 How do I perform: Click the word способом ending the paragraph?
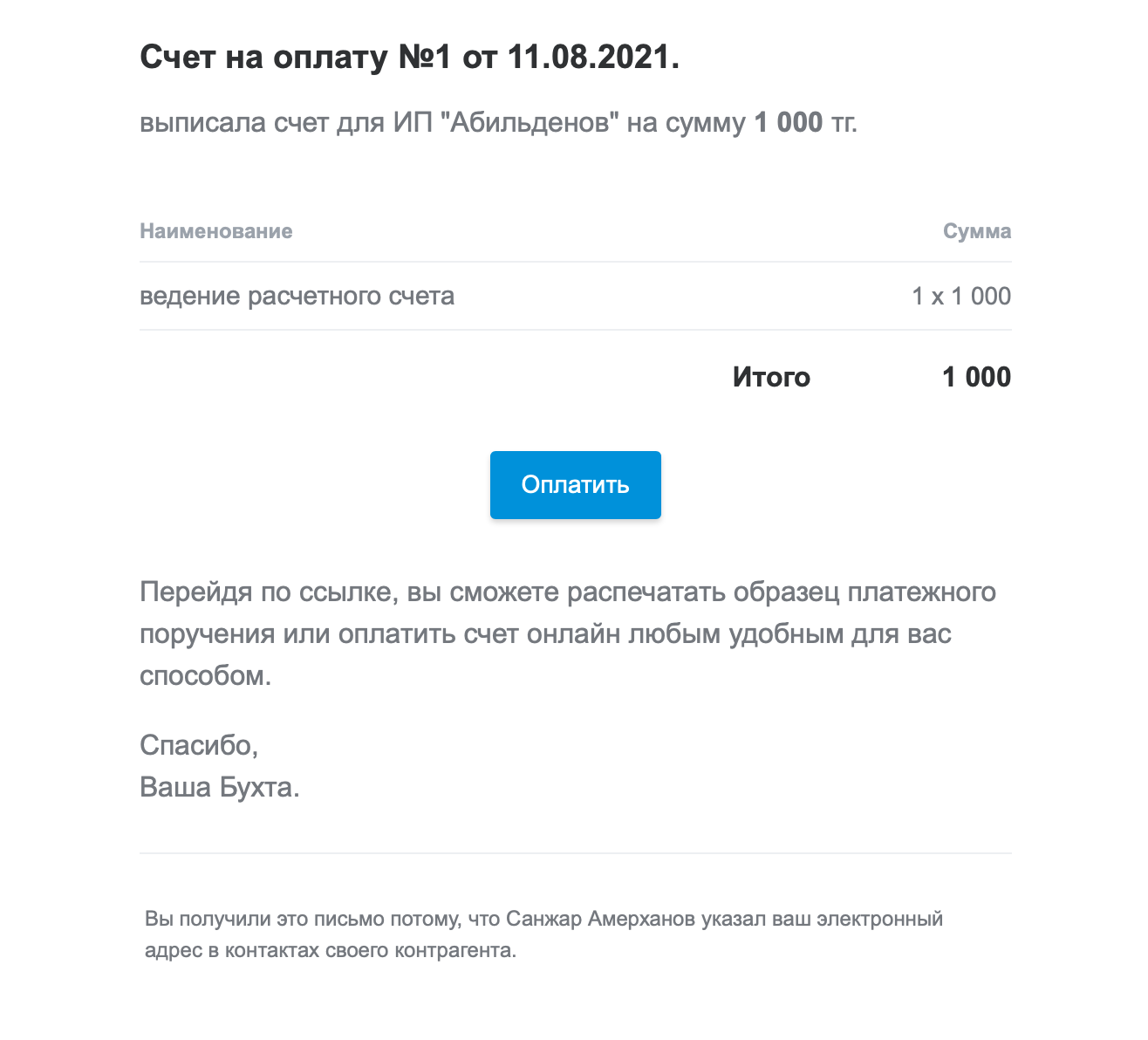point(206,675)
